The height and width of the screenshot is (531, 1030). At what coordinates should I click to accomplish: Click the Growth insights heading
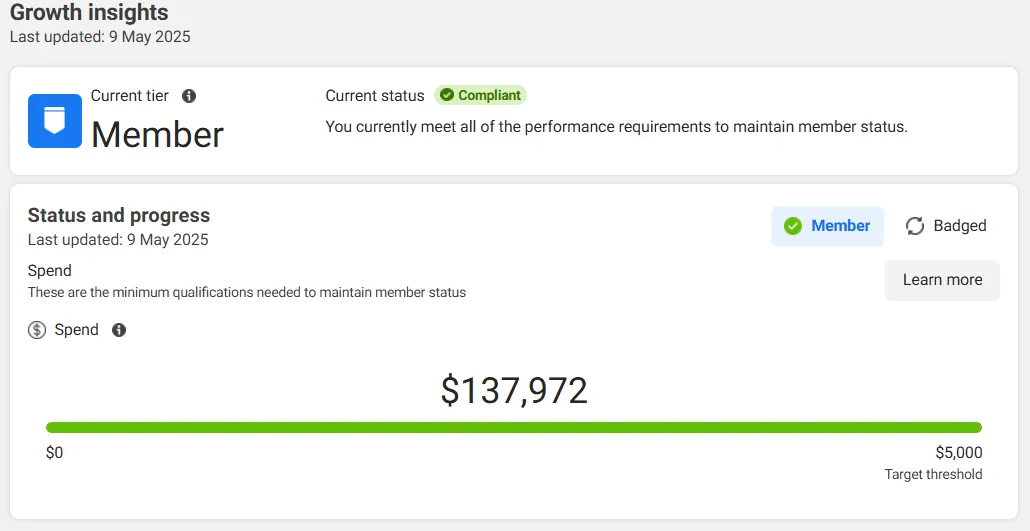tap(89, 12)
